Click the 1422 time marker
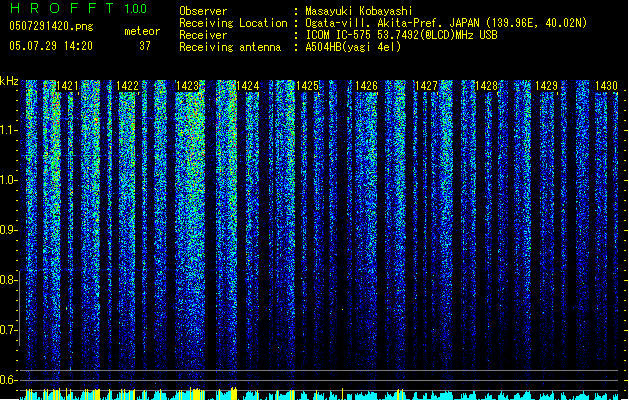The width and height of the screenshot is (629, 400). (x=127, y=86)
